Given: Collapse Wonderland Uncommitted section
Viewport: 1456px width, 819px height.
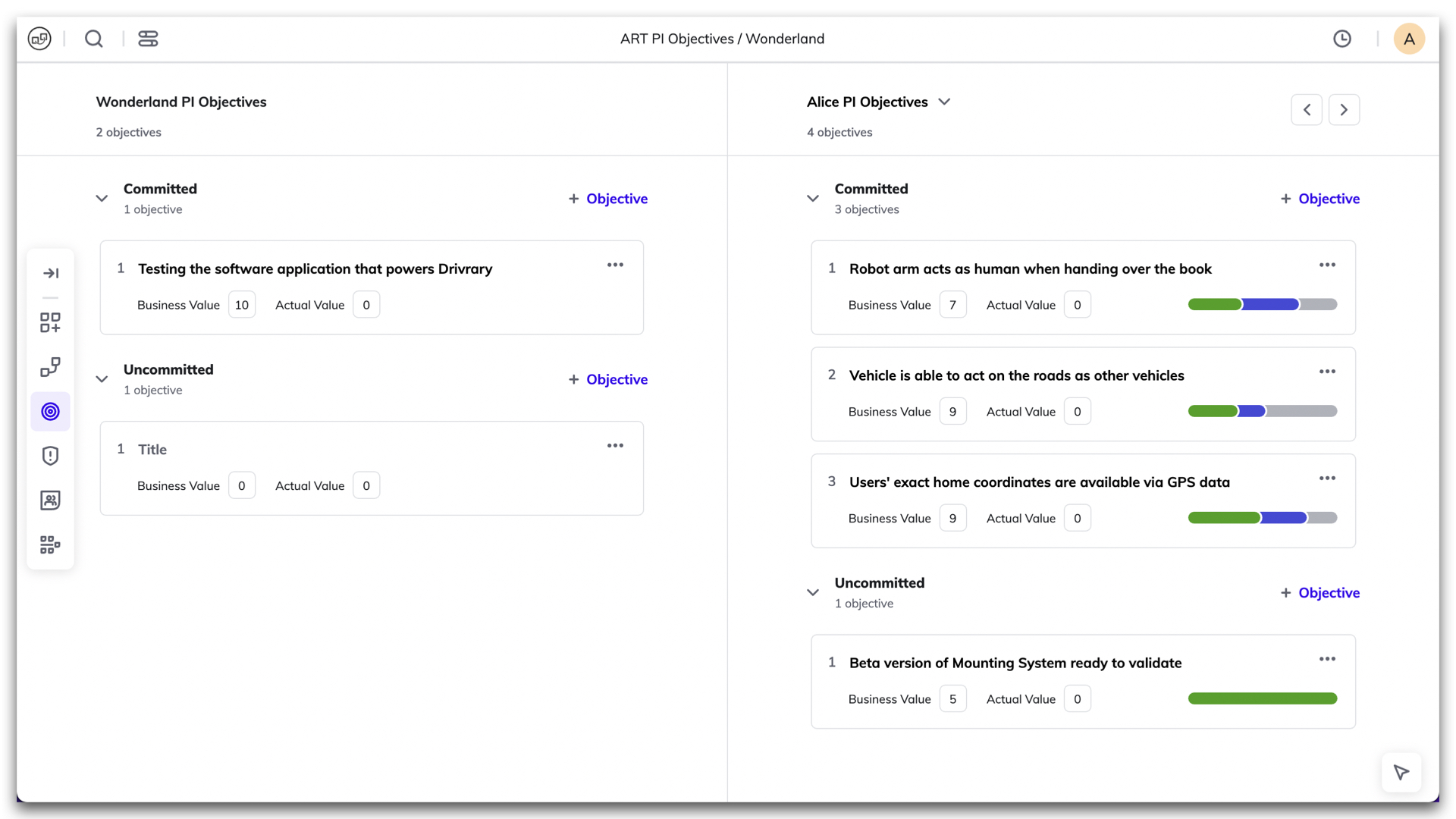Looking at the screenshot, I should [102, 379].
